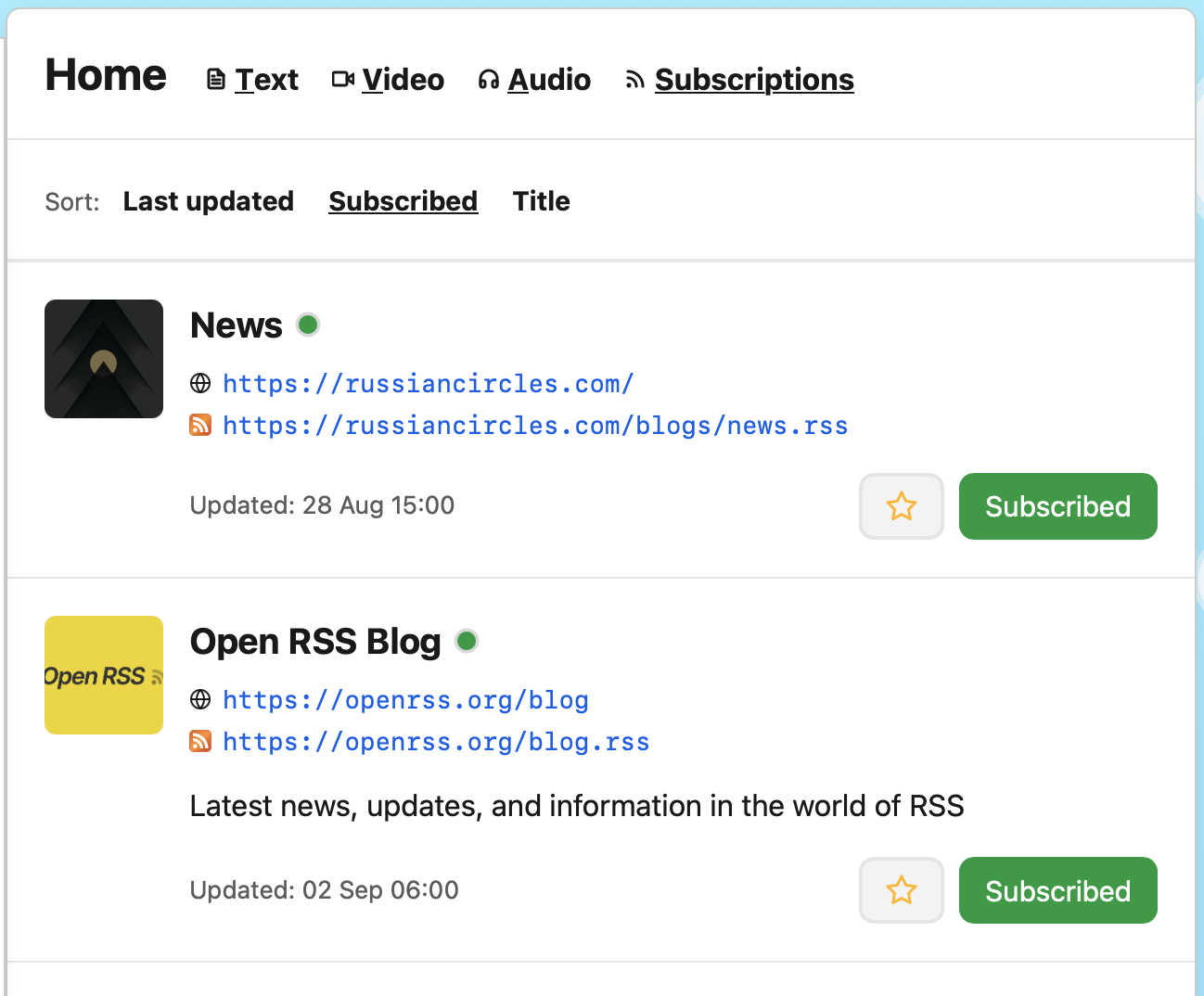Click the headphones icon beside Audio
Image resolution: width=1204 pixels, height=996 pixels.
[489, 81]
